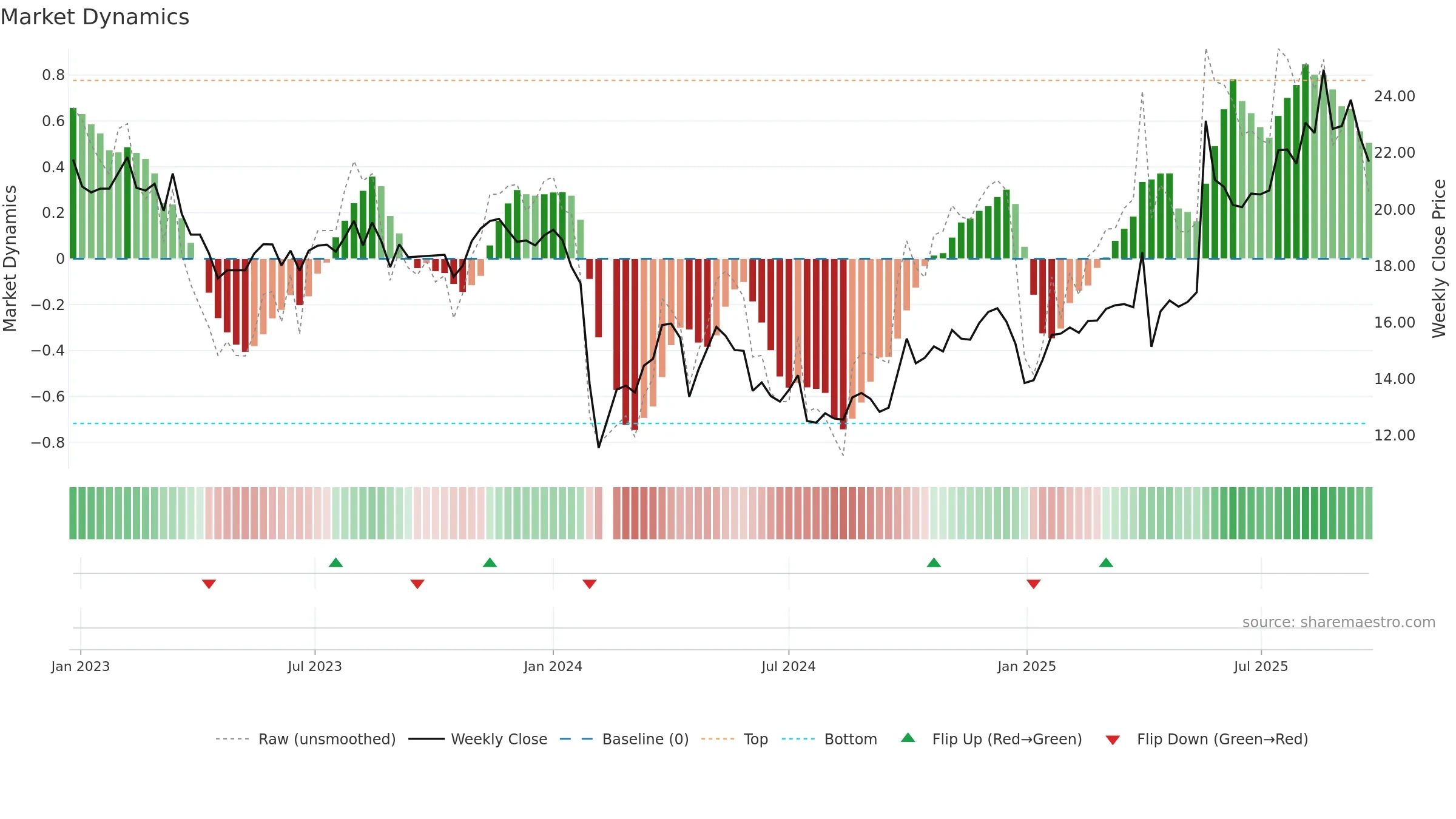This screenshot has height=819, width=1456.
Task: Click the Jan 2025 axis label
Action: 1027,666
